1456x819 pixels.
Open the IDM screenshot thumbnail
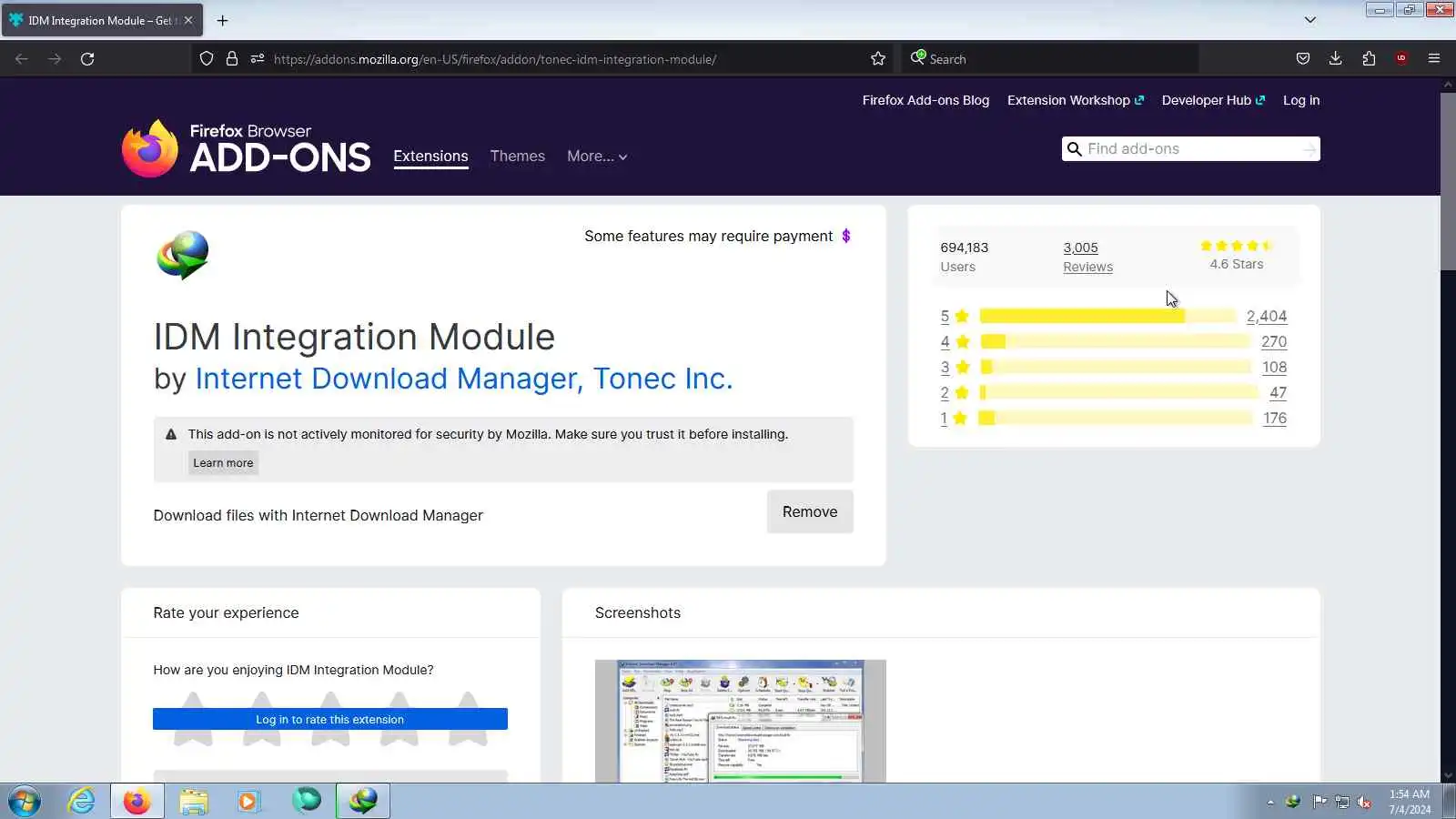coord(741,722)
